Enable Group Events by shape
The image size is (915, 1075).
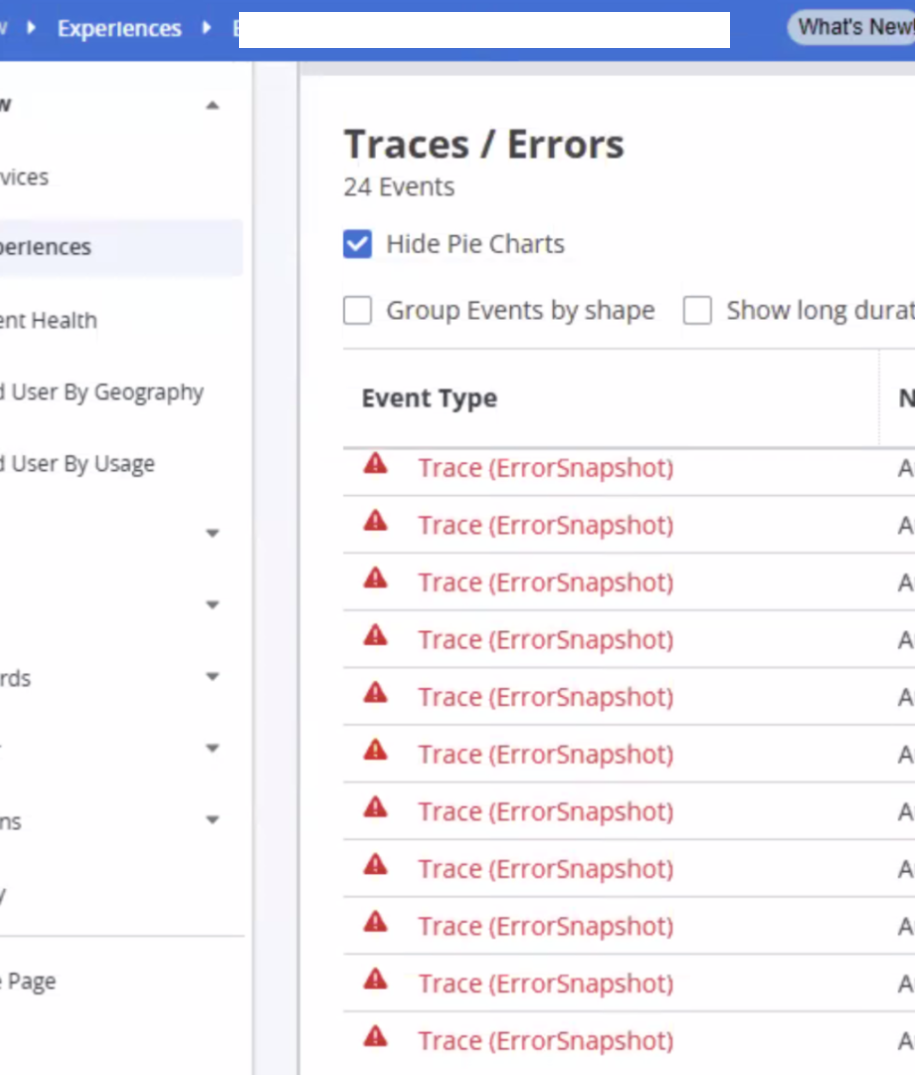357,311
